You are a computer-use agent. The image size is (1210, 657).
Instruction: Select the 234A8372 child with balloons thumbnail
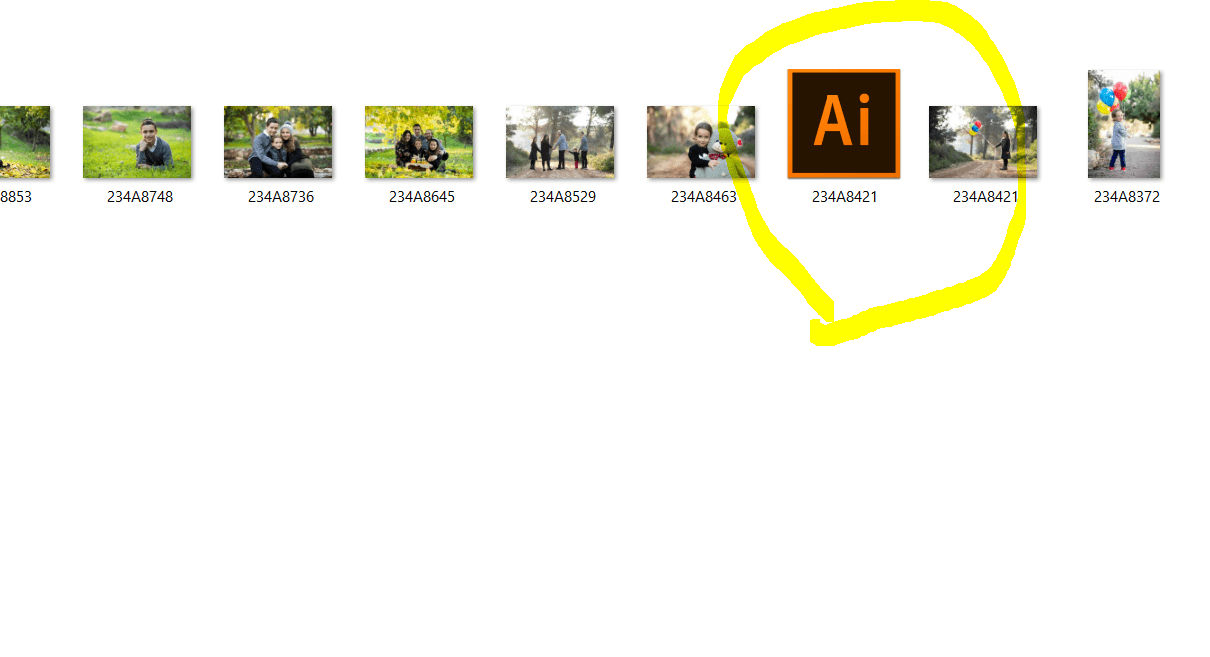(1124, 124)
